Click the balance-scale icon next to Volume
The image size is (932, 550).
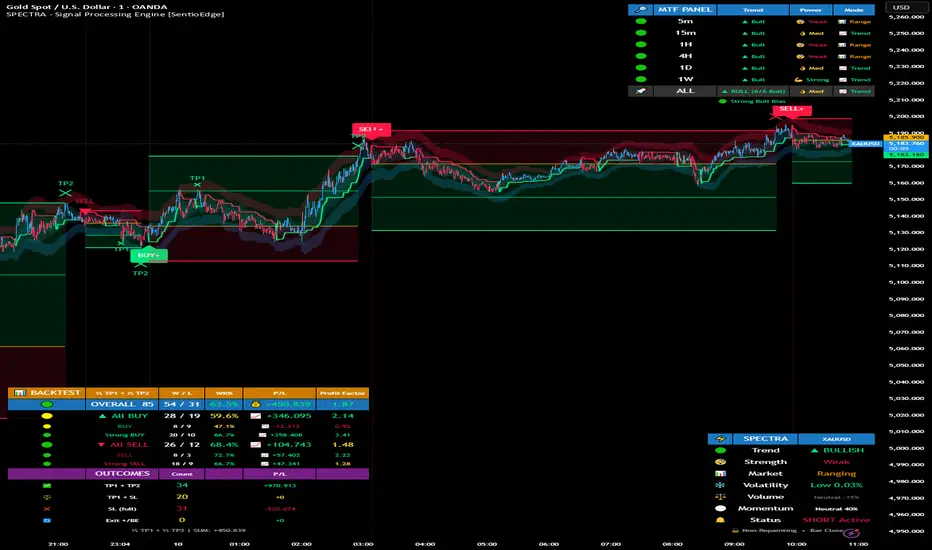720,496
